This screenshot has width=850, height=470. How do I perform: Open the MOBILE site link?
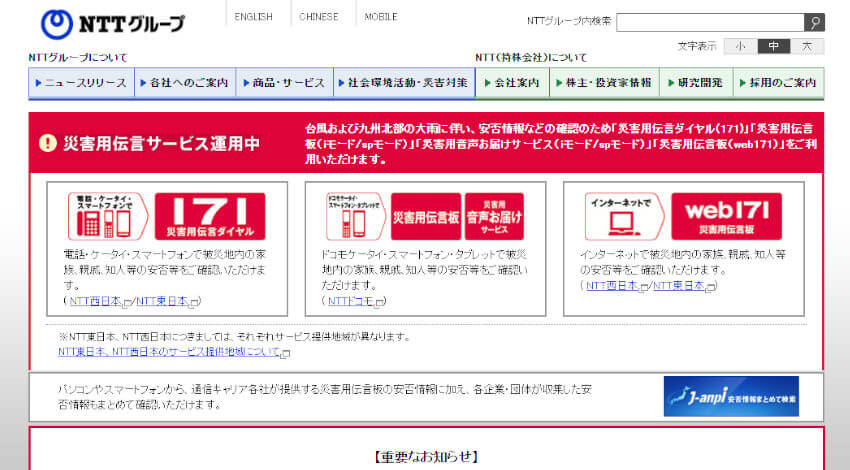(381, 17)
